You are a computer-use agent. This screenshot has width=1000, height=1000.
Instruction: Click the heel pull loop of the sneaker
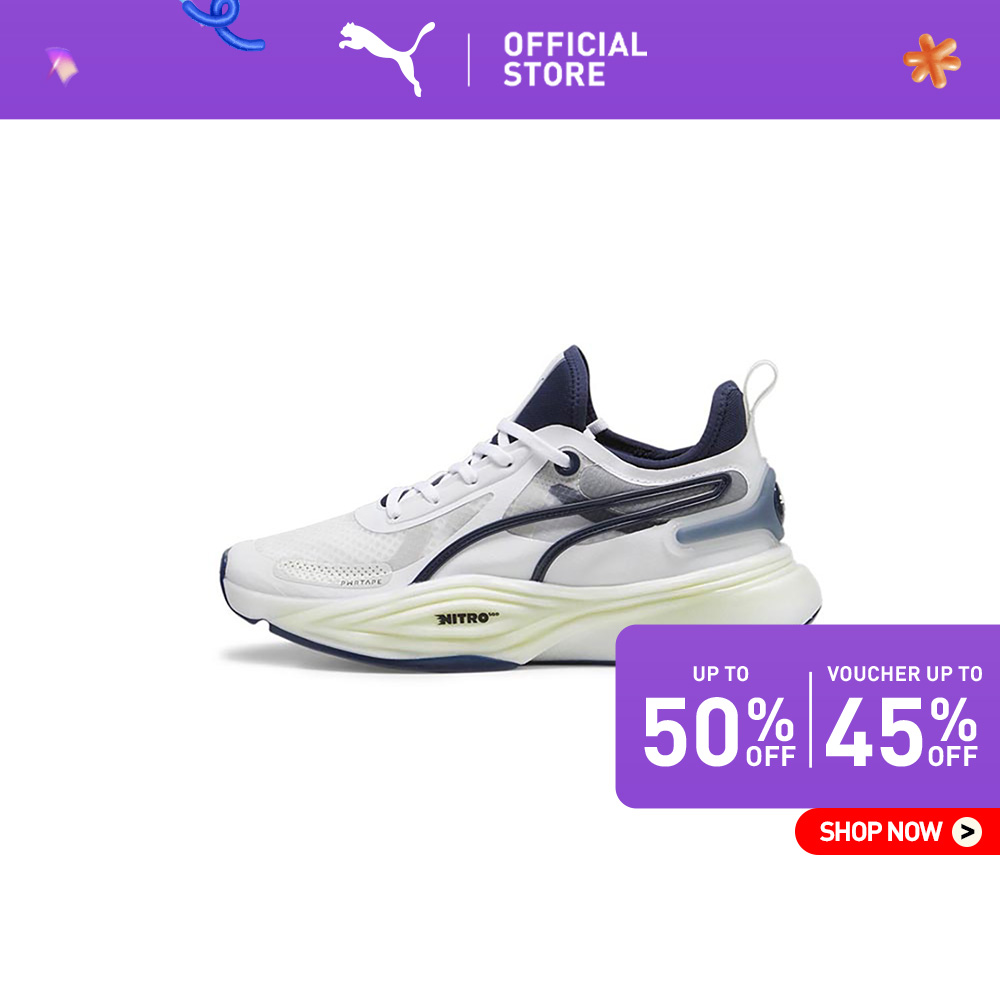point(759,390)
